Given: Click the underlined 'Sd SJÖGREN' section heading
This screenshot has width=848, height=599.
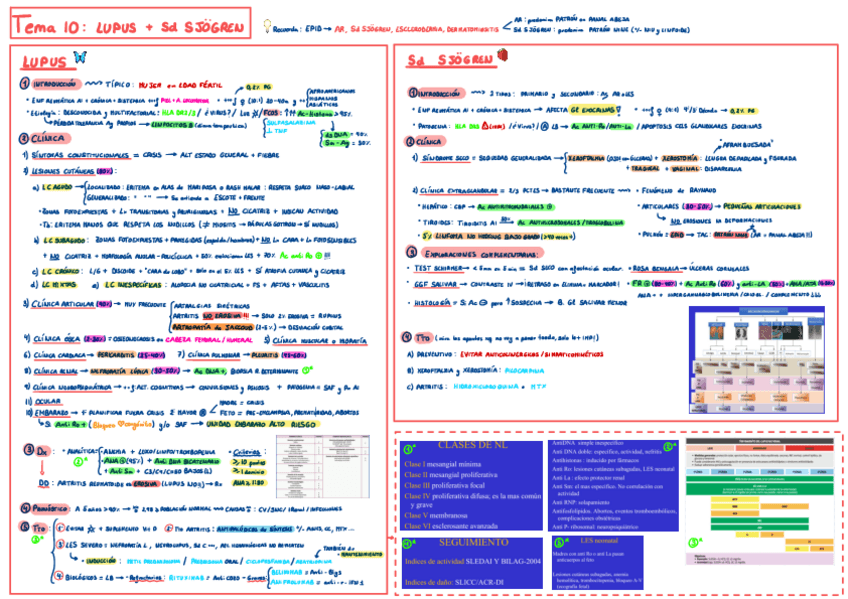Looking at the screenshot, I should click(450, 60).
